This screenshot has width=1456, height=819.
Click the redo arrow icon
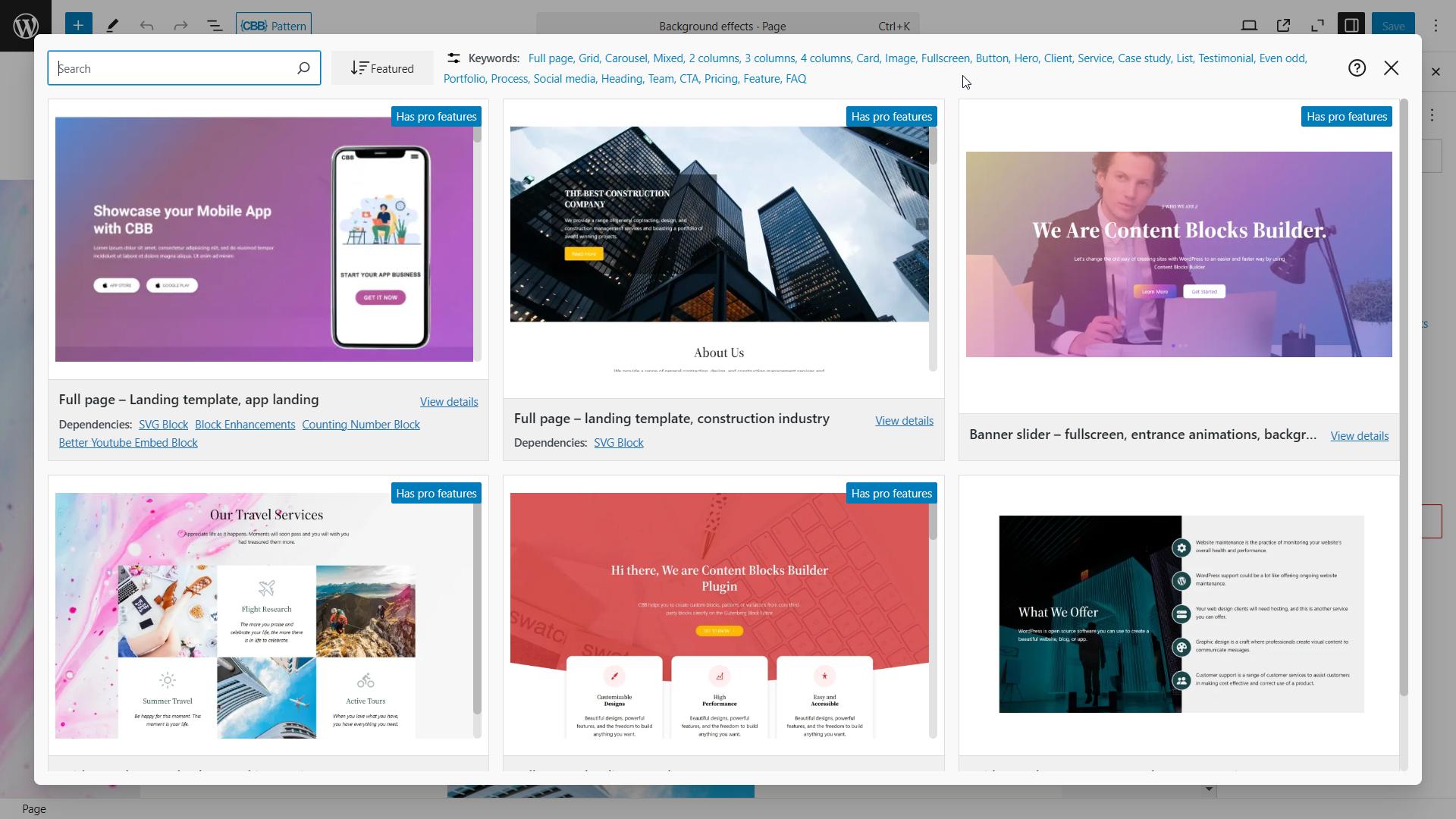point(181,25)
